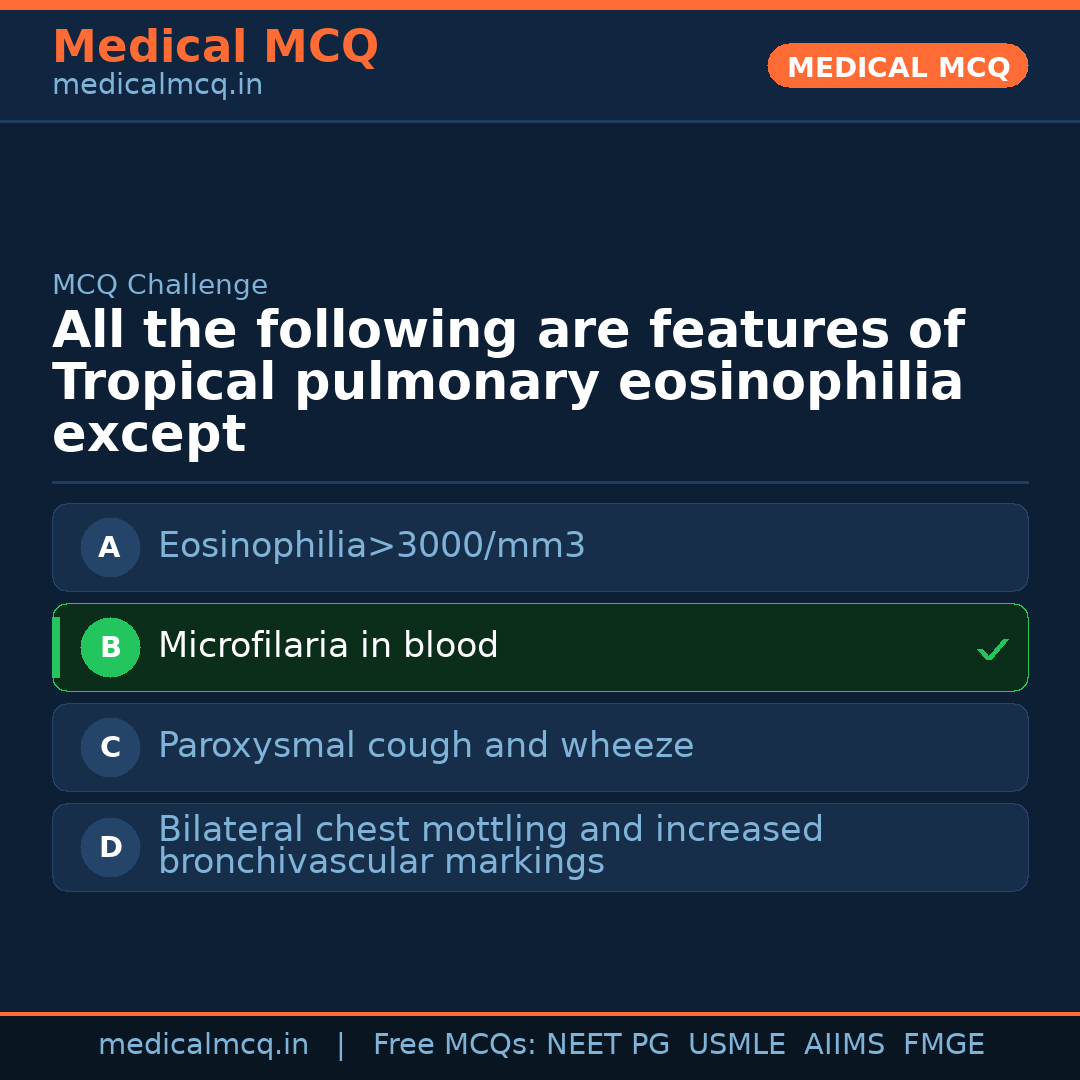This screenshot has width=1080, height=1080.
Task: Select the "Eosinophilia>3000/mm3" answer text
Action: [x=371, y=546]
